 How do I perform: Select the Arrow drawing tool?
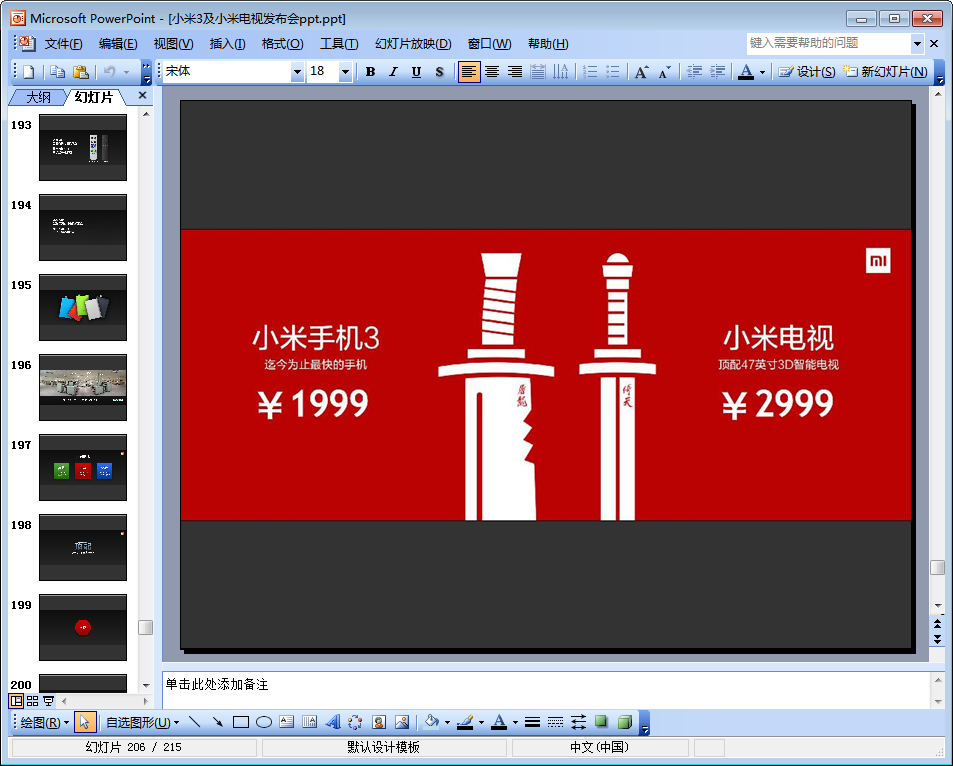click(218, 722)
